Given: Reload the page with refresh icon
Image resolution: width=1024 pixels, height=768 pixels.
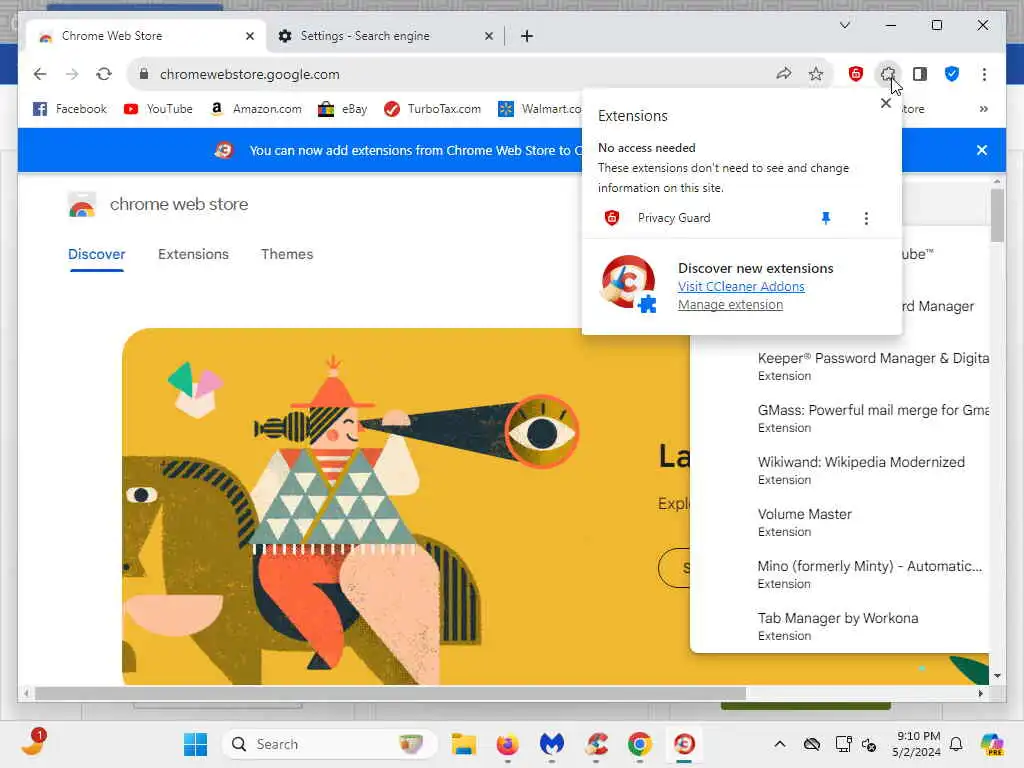Looking at the screenshot, I should pyautogui.click(x=104, y=74).
